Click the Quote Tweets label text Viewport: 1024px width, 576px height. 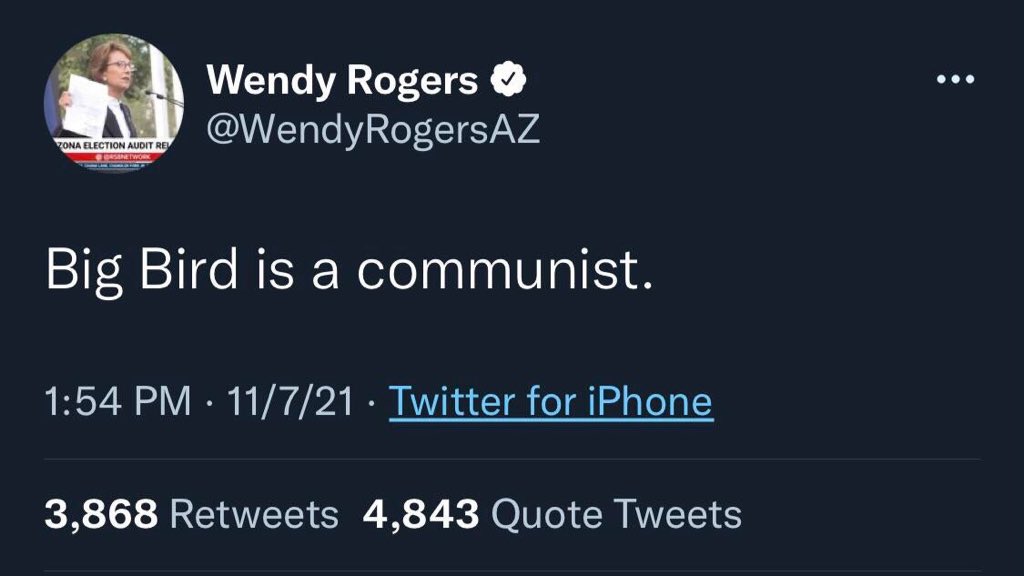616,514
